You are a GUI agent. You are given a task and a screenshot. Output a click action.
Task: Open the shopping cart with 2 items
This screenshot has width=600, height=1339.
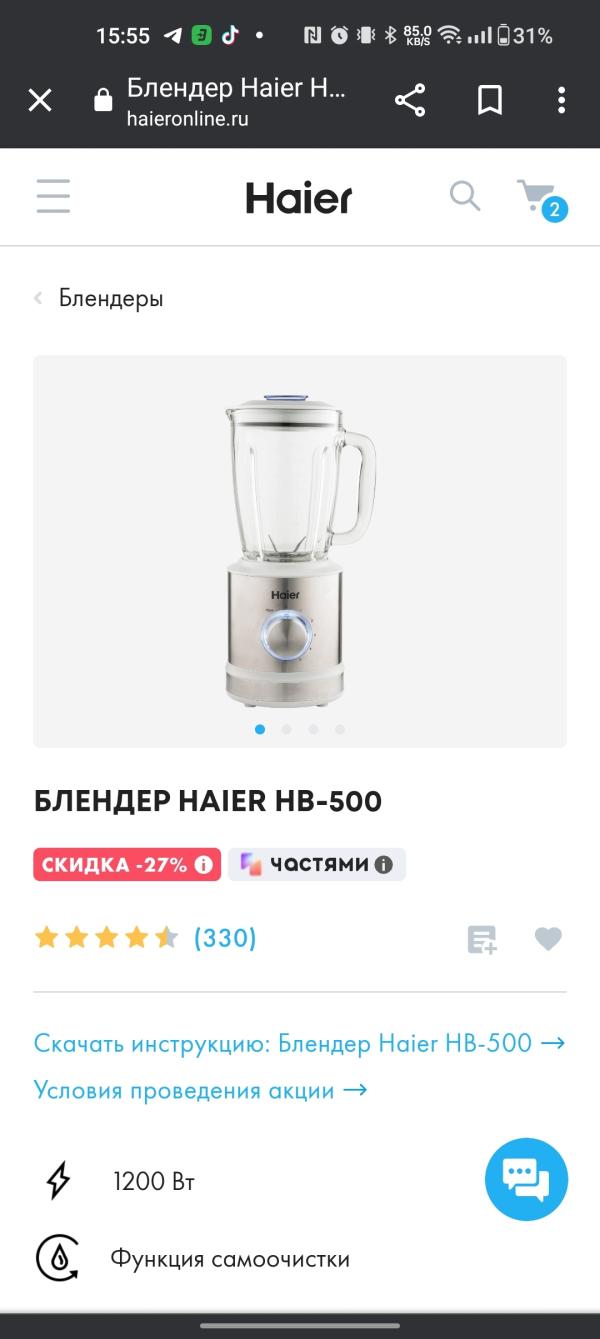click(541, 199)
